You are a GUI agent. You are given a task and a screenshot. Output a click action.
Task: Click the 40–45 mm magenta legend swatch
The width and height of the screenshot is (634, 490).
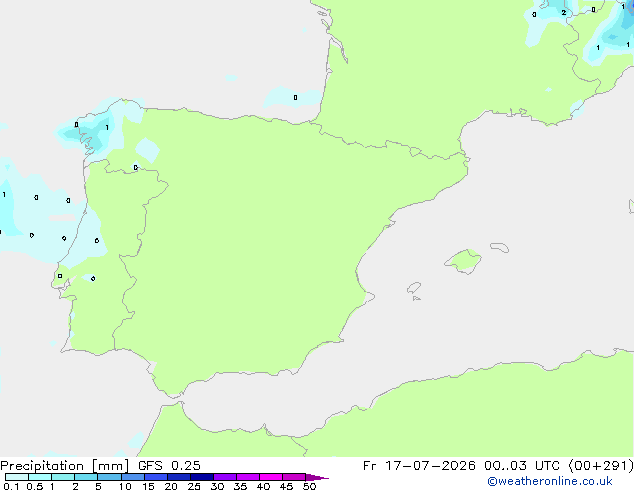[x=271, y=477]
